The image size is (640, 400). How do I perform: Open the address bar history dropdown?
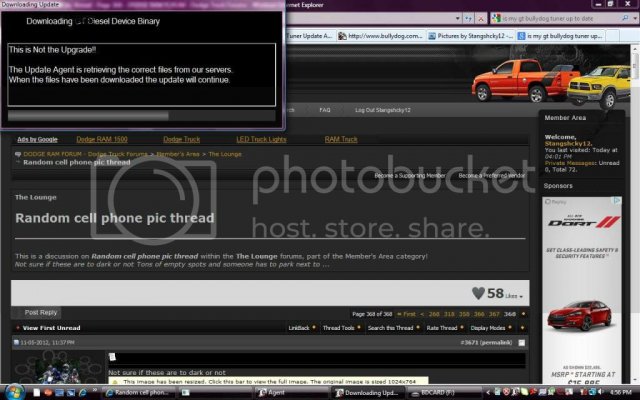458,18
